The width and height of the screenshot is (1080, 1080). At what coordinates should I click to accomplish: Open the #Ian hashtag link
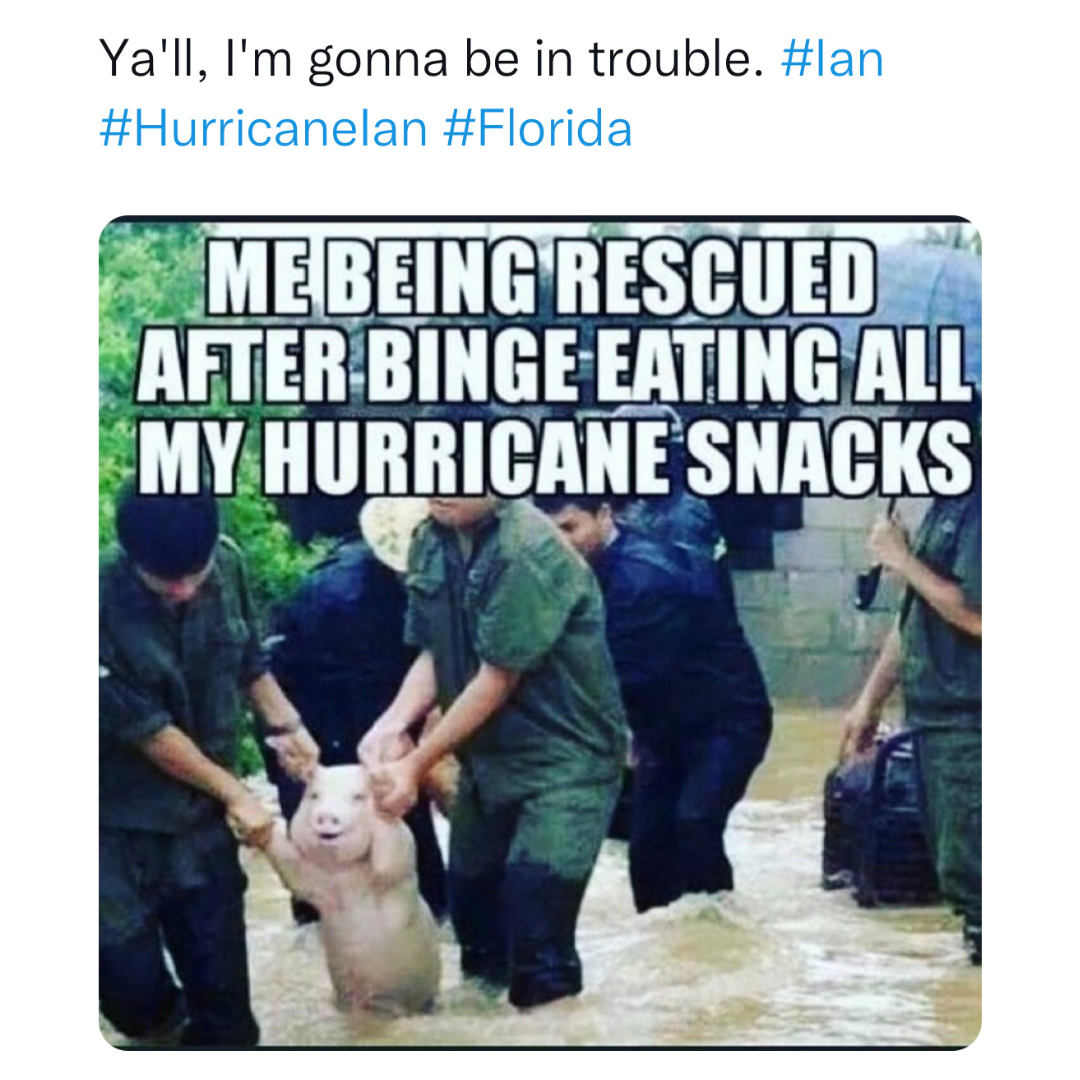(x=832, y=59)
